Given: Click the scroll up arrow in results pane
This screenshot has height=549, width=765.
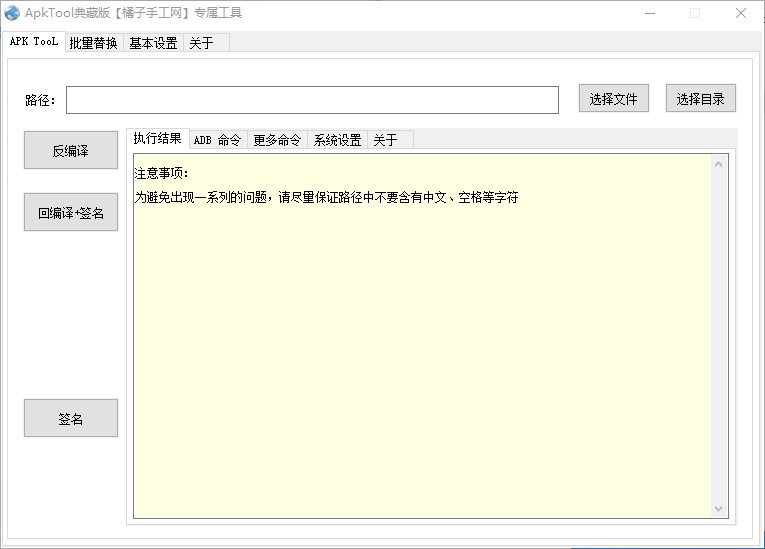Looking at the screenshot, I should (719, 165).
